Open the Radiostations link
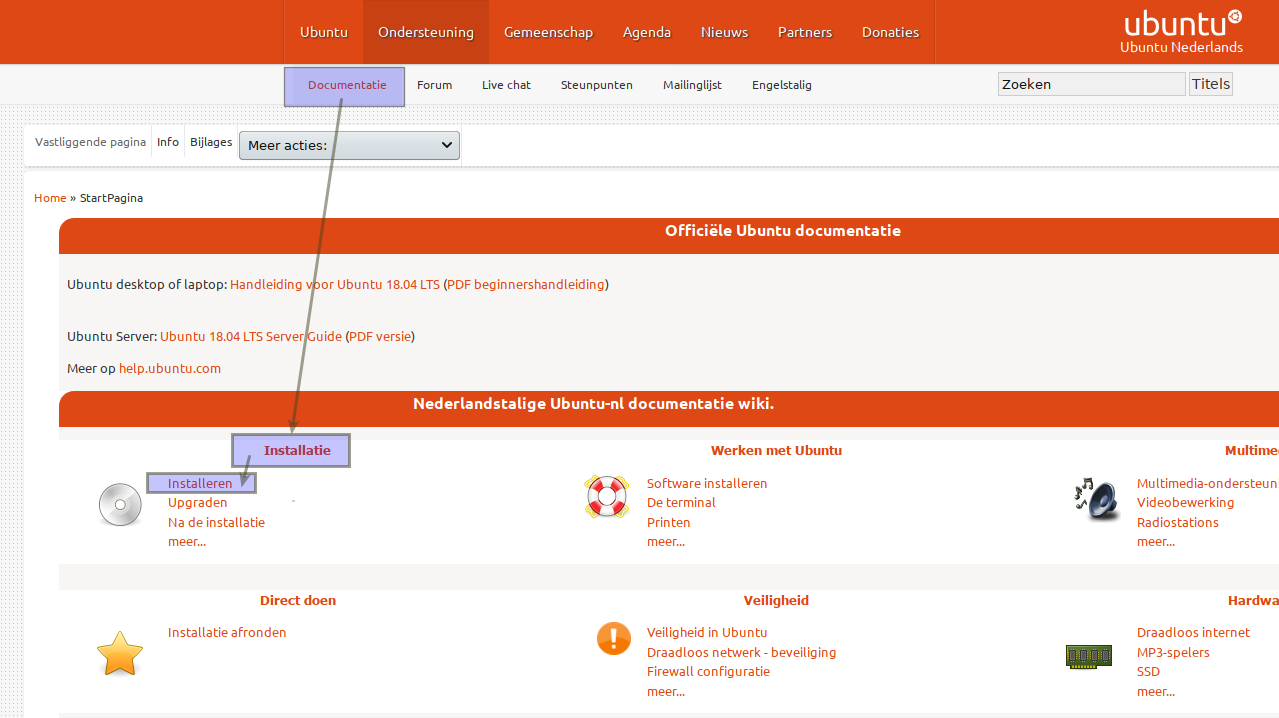 [x=1178, y=523]
